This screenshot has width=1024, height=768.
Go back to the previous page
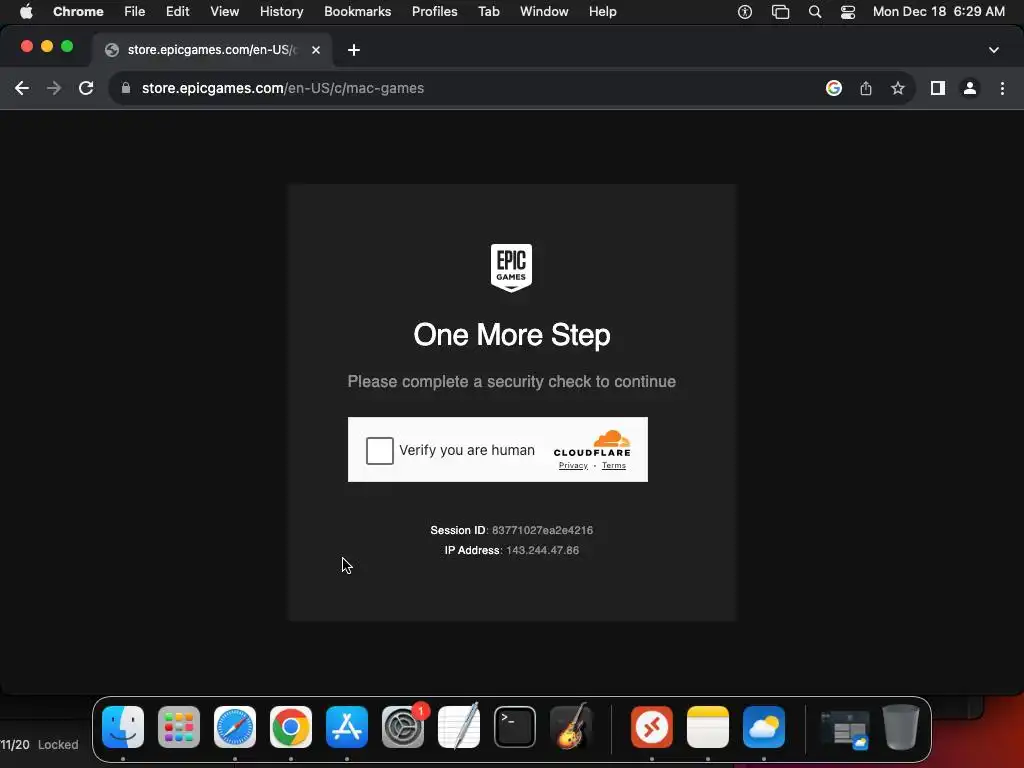point(22,88)
